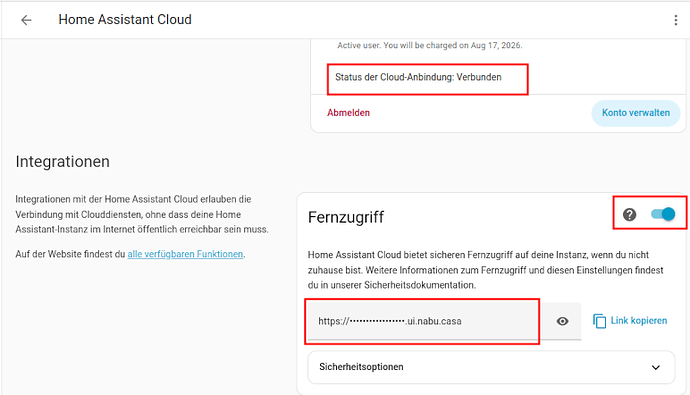Open Fernzugriff help question mark icon

629,214
